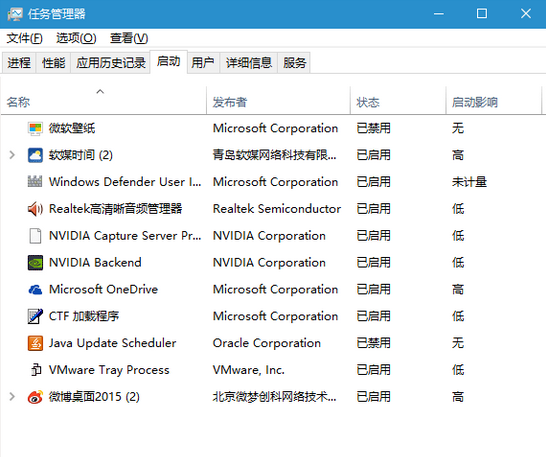Click the CTF 加载程序 pen icon
Viewport: 546px width, 457px height.
(35, 316)
